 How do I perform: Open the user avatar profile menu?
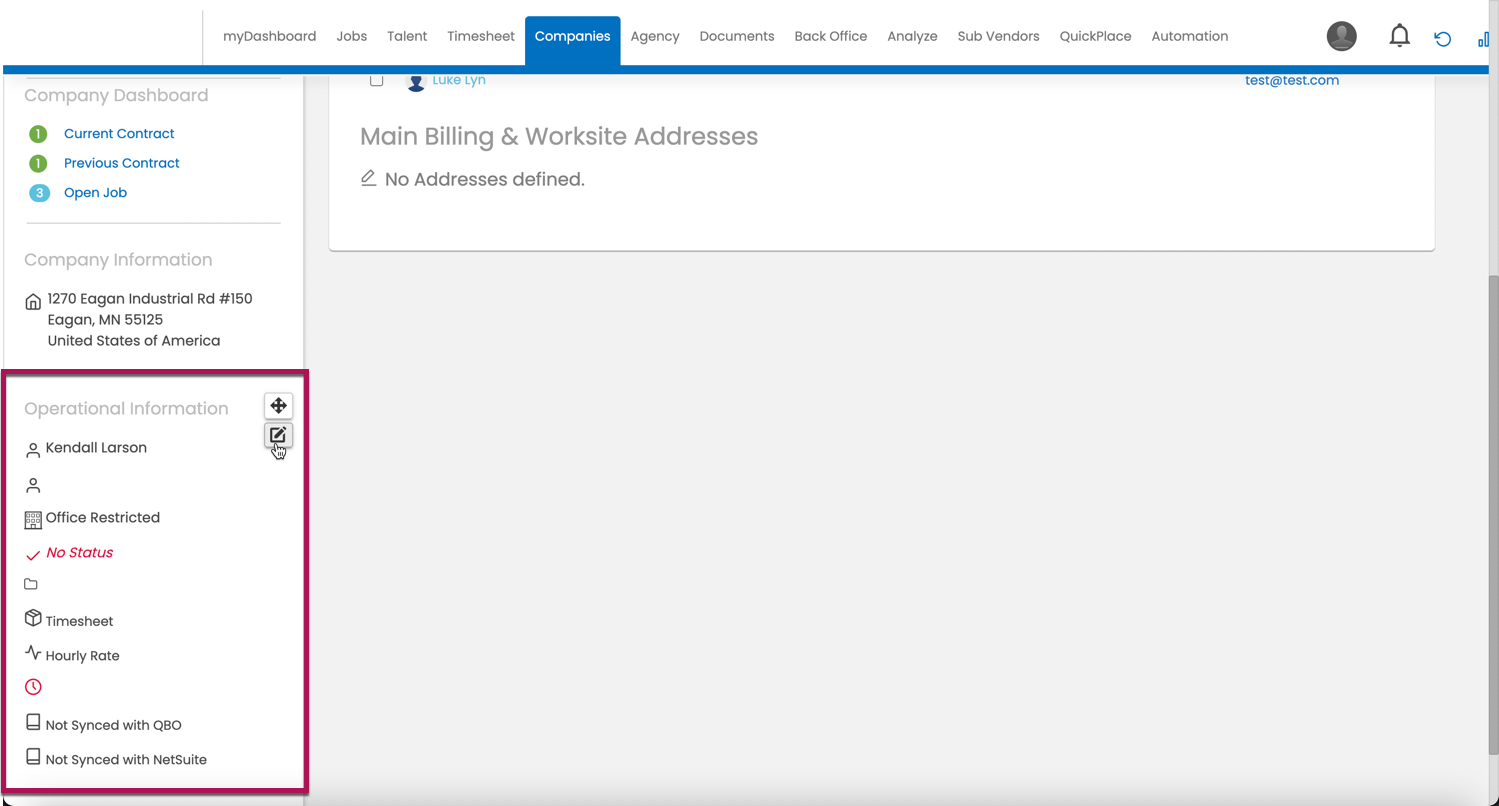1341,36
